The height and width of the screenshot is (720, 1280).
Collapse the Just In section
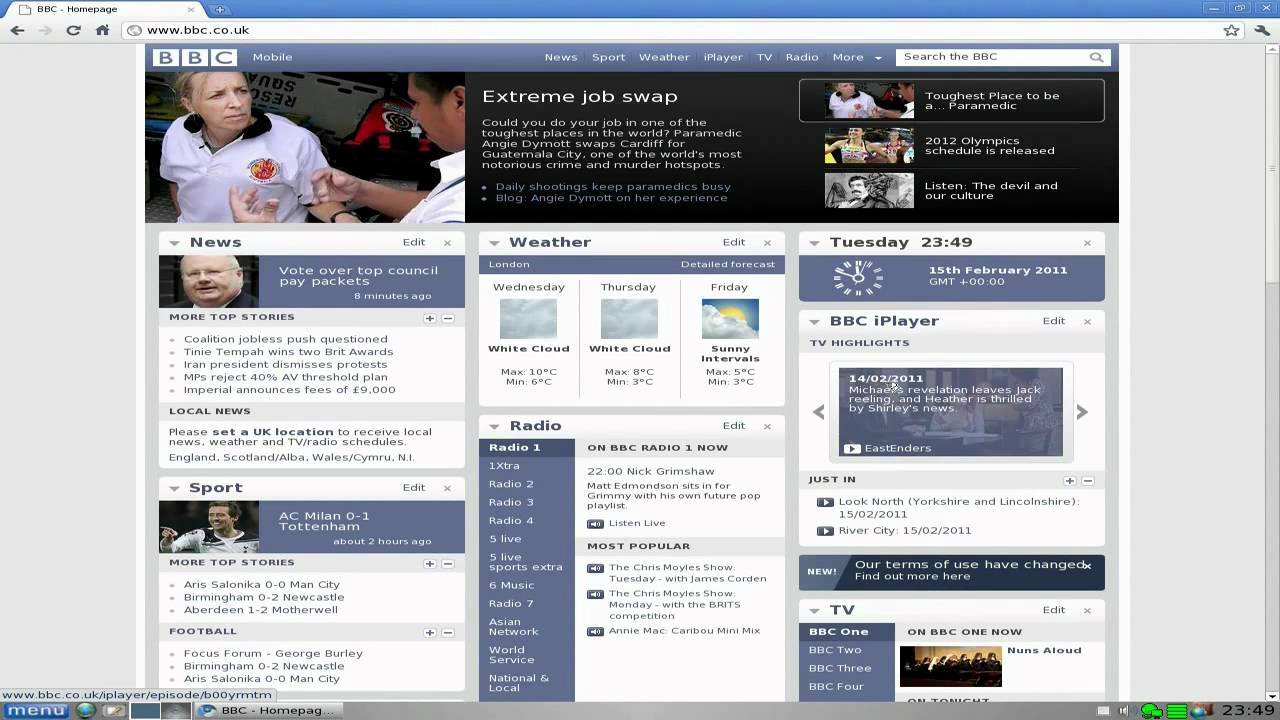1088,481
